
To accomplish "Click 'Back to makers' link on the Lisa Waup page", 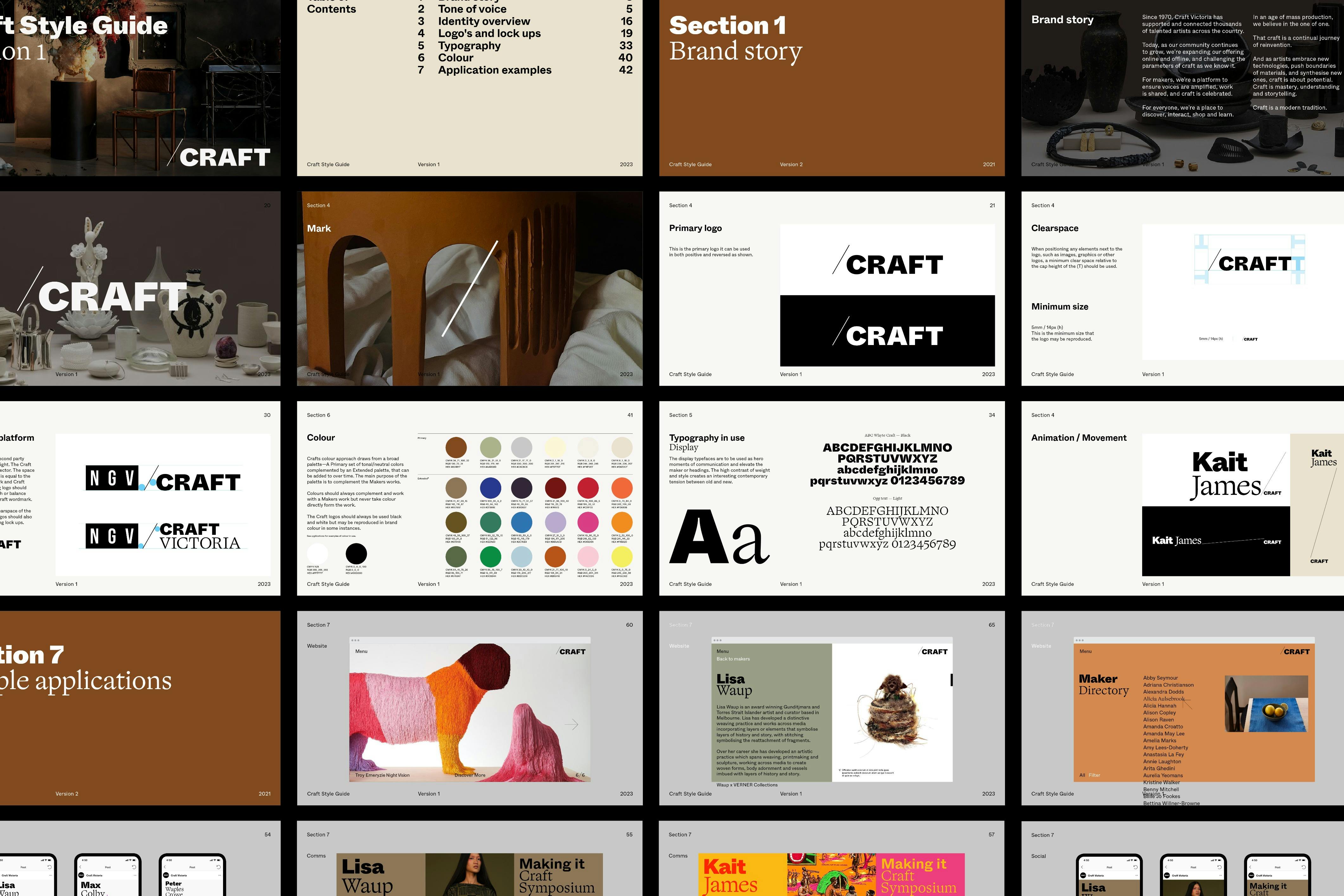I will click(x=733, y=659).
